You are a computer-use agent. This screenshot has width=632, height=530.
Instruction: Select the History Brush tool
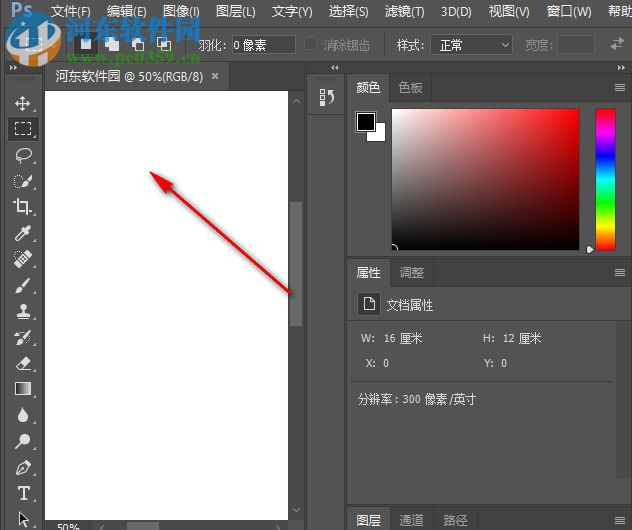[x=23, y=338]
